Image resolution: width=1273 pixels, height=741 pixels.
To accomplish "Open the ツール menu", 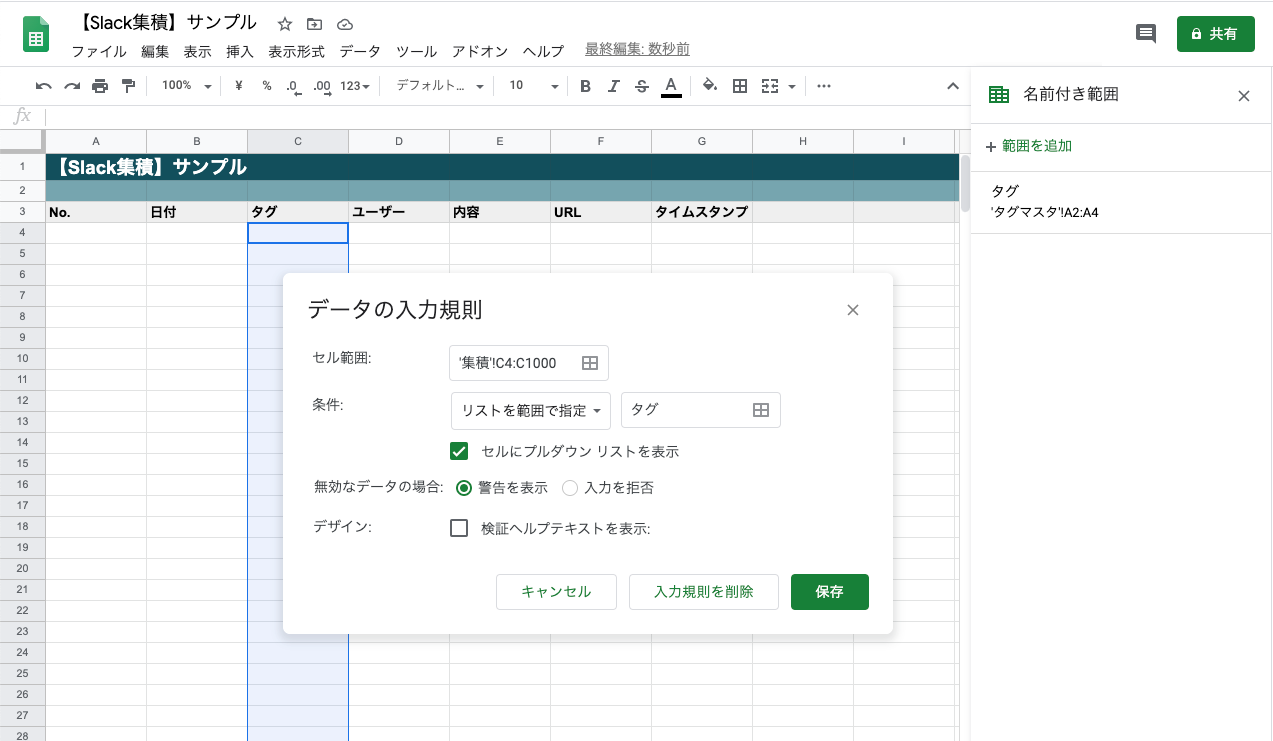I will point(416,51).
